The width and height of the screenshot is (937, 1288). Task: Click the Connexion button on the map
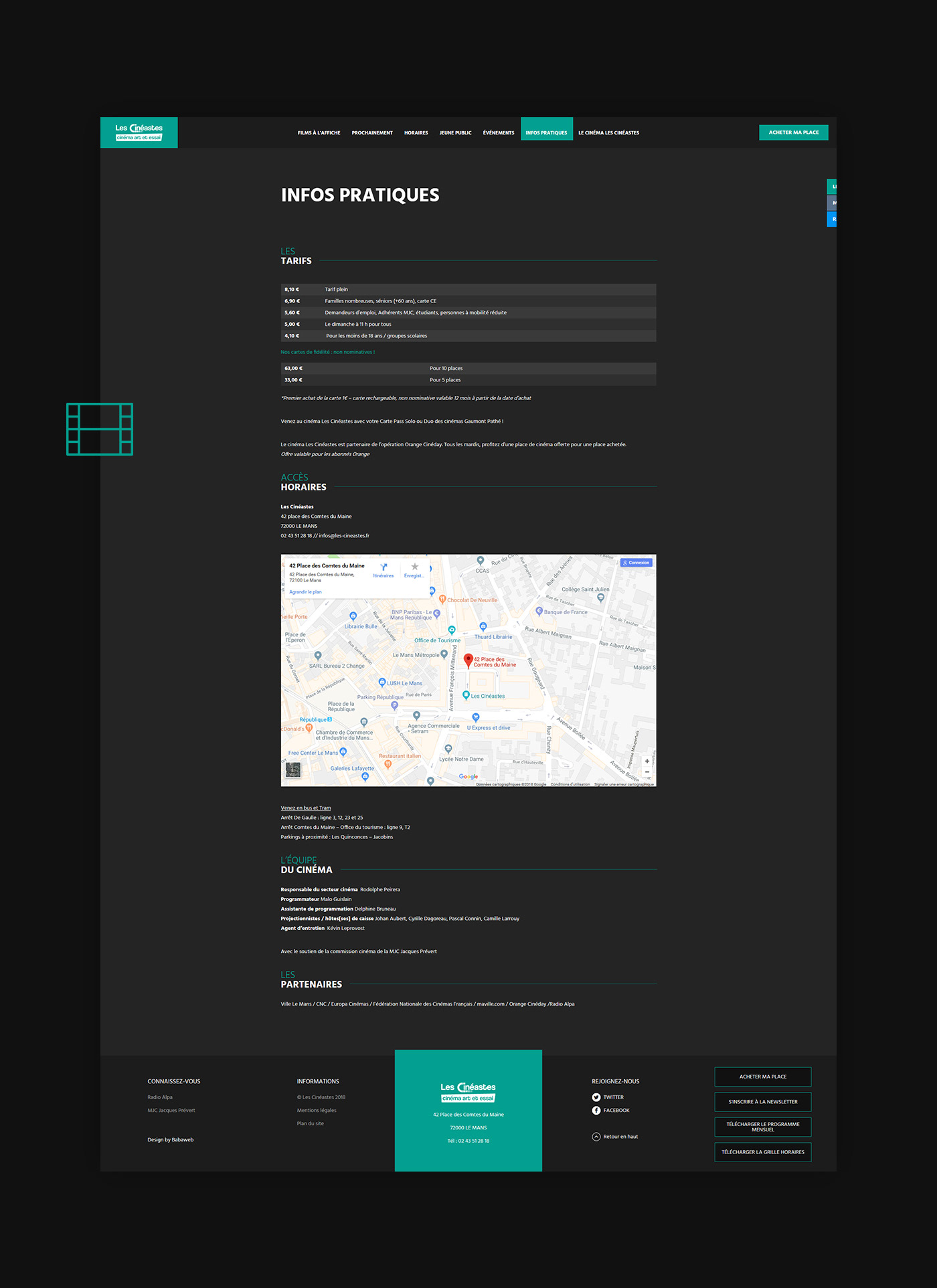pos(636,563)
